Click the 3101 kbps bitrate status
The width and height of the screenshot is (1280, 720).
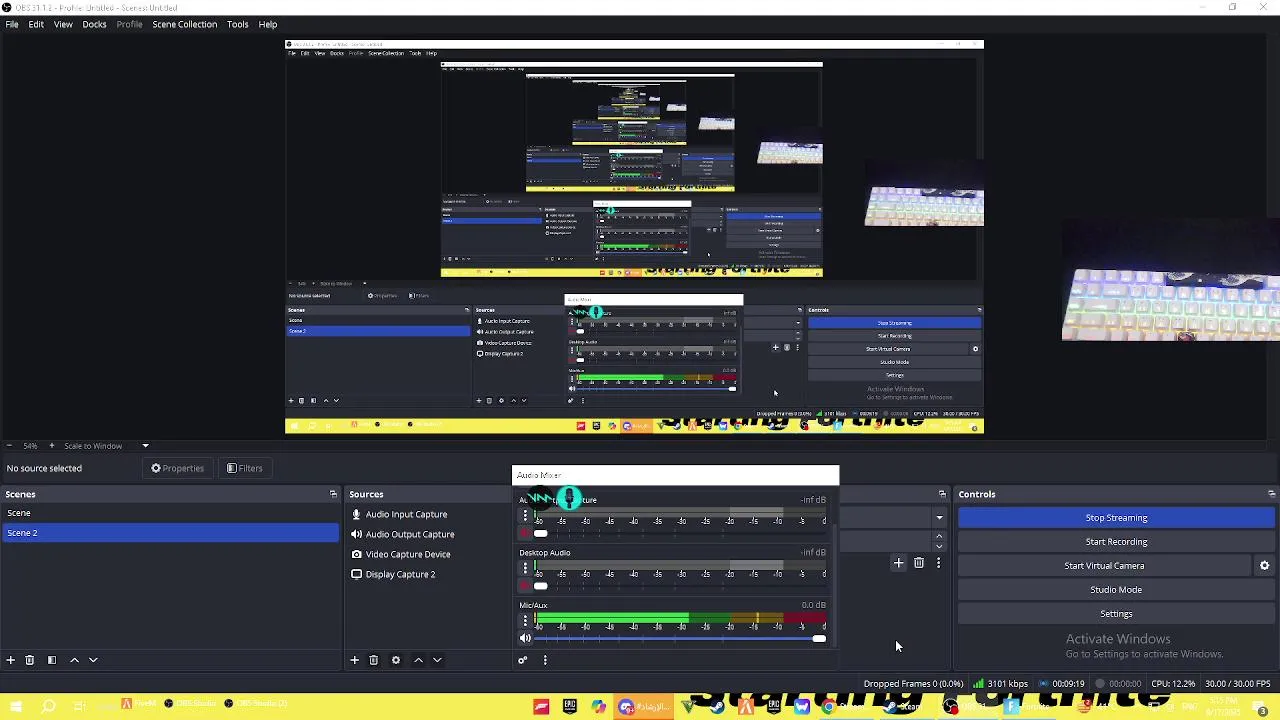(x=1001, y=684)
